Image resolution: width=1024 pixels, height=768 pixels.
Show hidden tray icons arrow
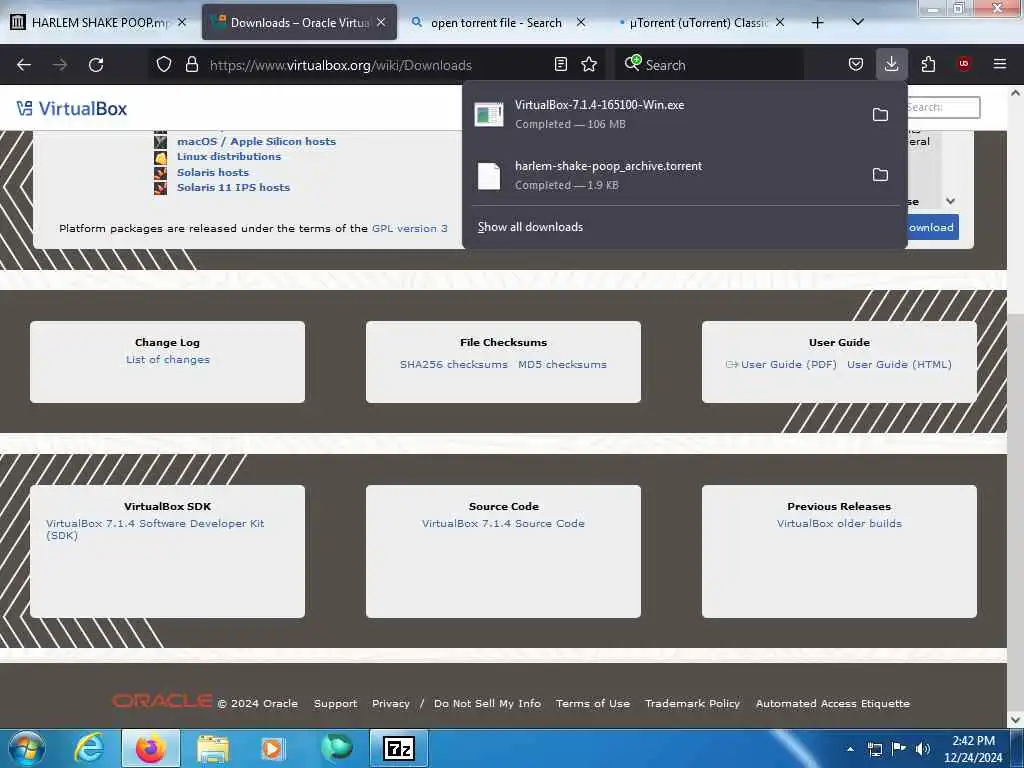pyautogui.click(x=850, y=749)
